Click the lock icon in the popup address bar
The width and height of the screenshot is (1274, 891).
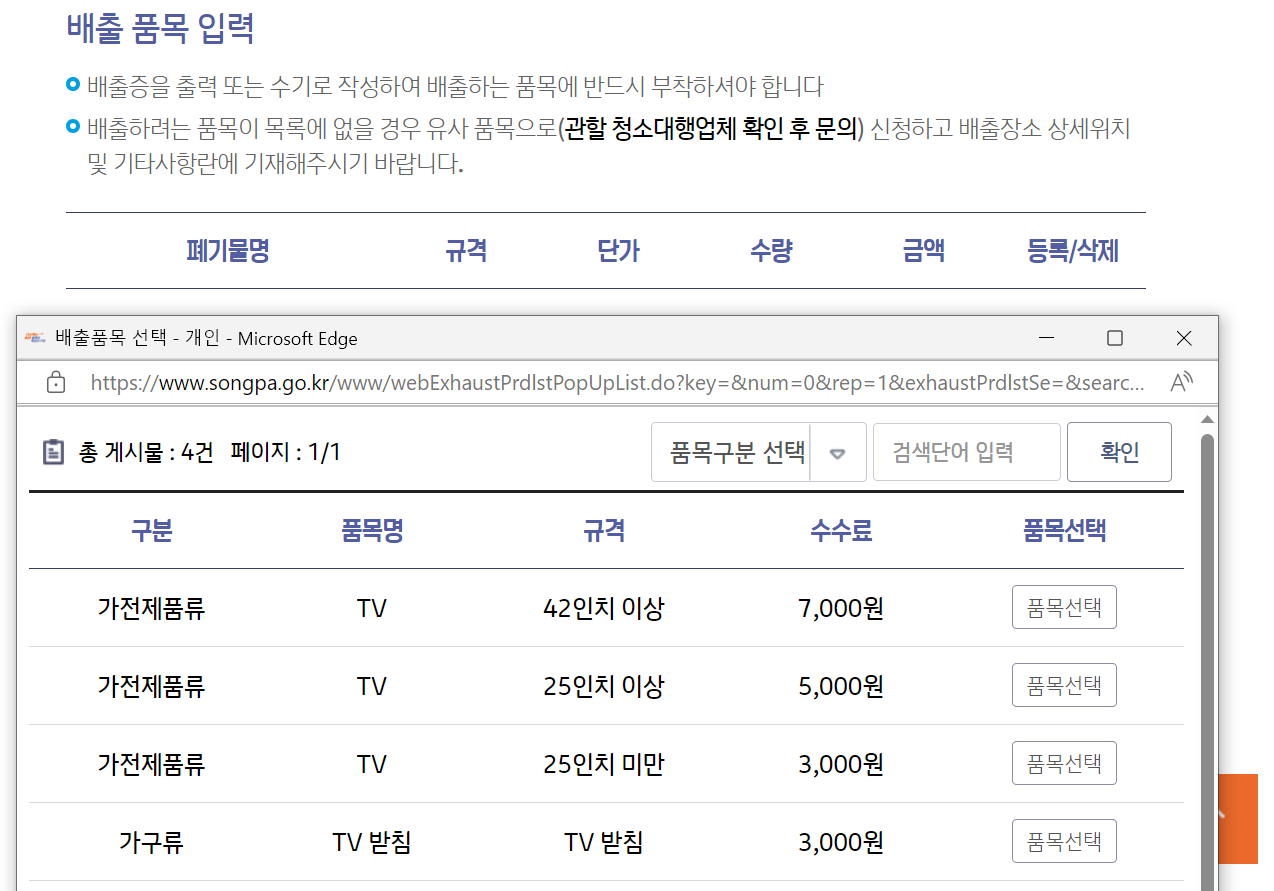(56, 382)
